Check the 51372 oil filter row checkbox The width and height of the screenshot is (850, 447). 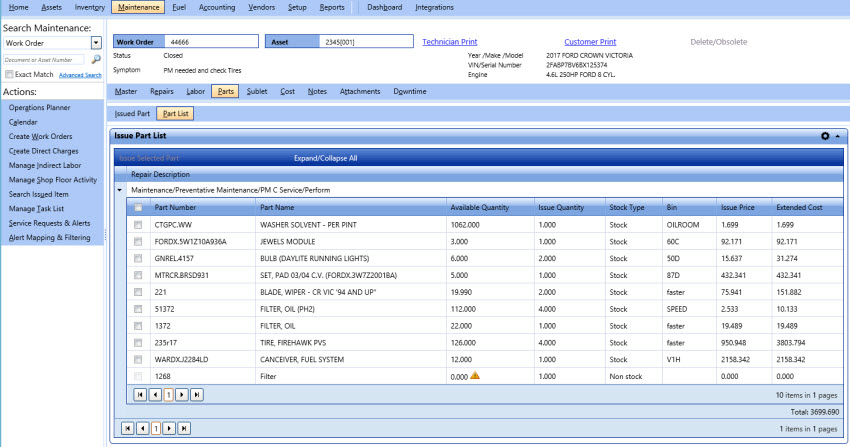point(138,309)
